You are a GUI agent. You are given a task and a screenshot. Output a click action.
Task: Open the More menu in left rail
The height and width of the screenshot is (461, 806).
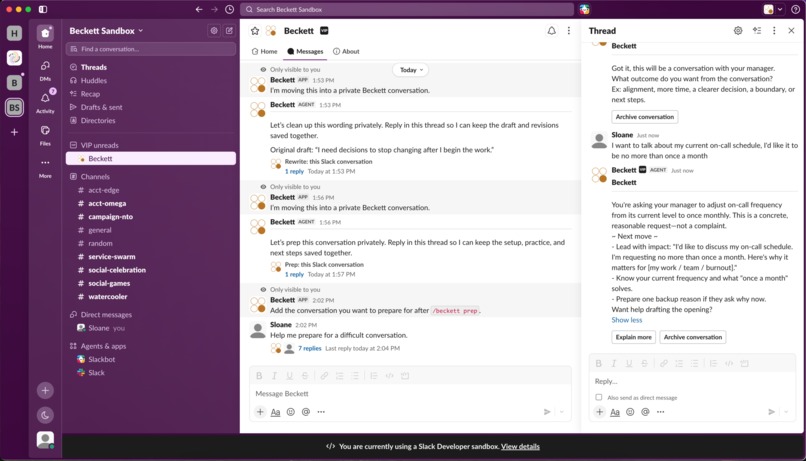coord(45,162)
